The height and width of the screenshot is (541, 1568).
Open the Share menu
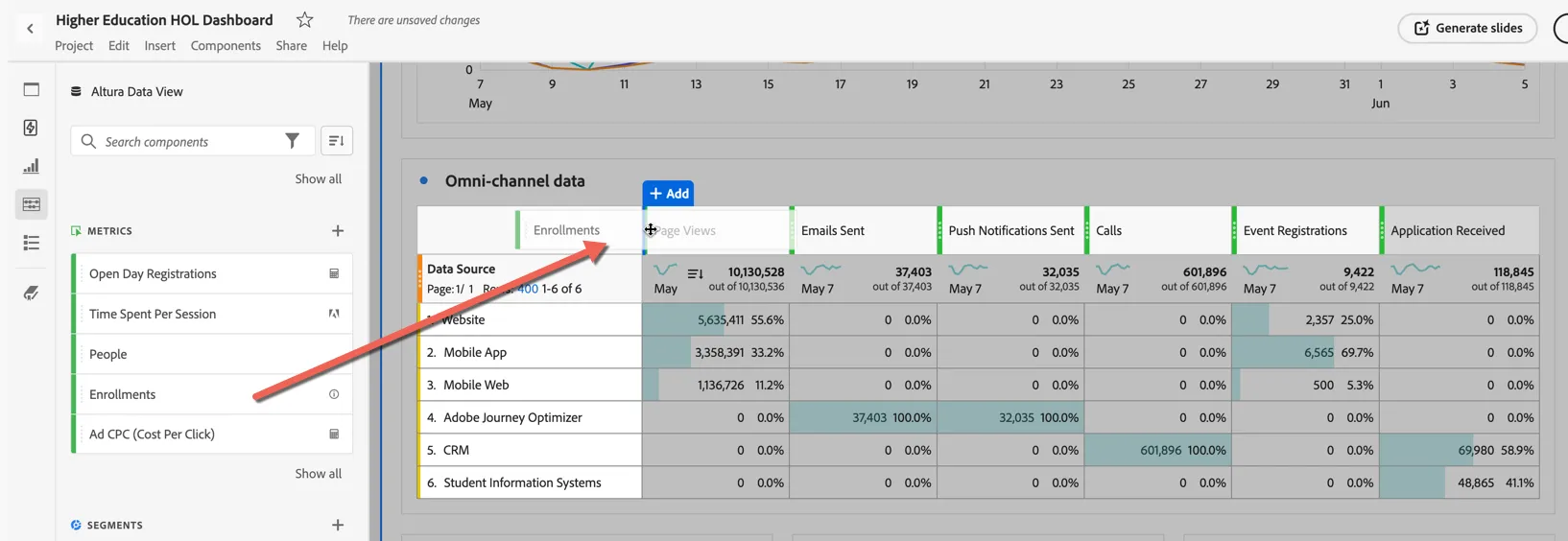pos(291,45)
